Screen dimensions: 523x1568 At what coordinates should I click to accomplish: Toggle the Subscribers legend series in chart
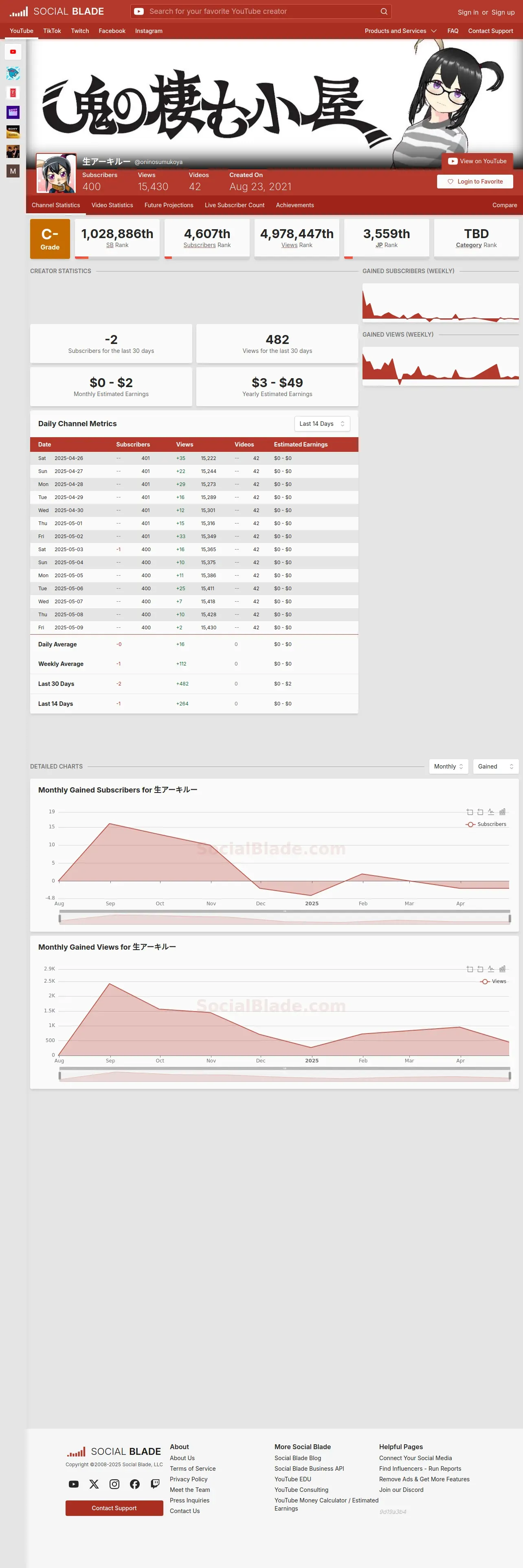(x=486, y=824)
